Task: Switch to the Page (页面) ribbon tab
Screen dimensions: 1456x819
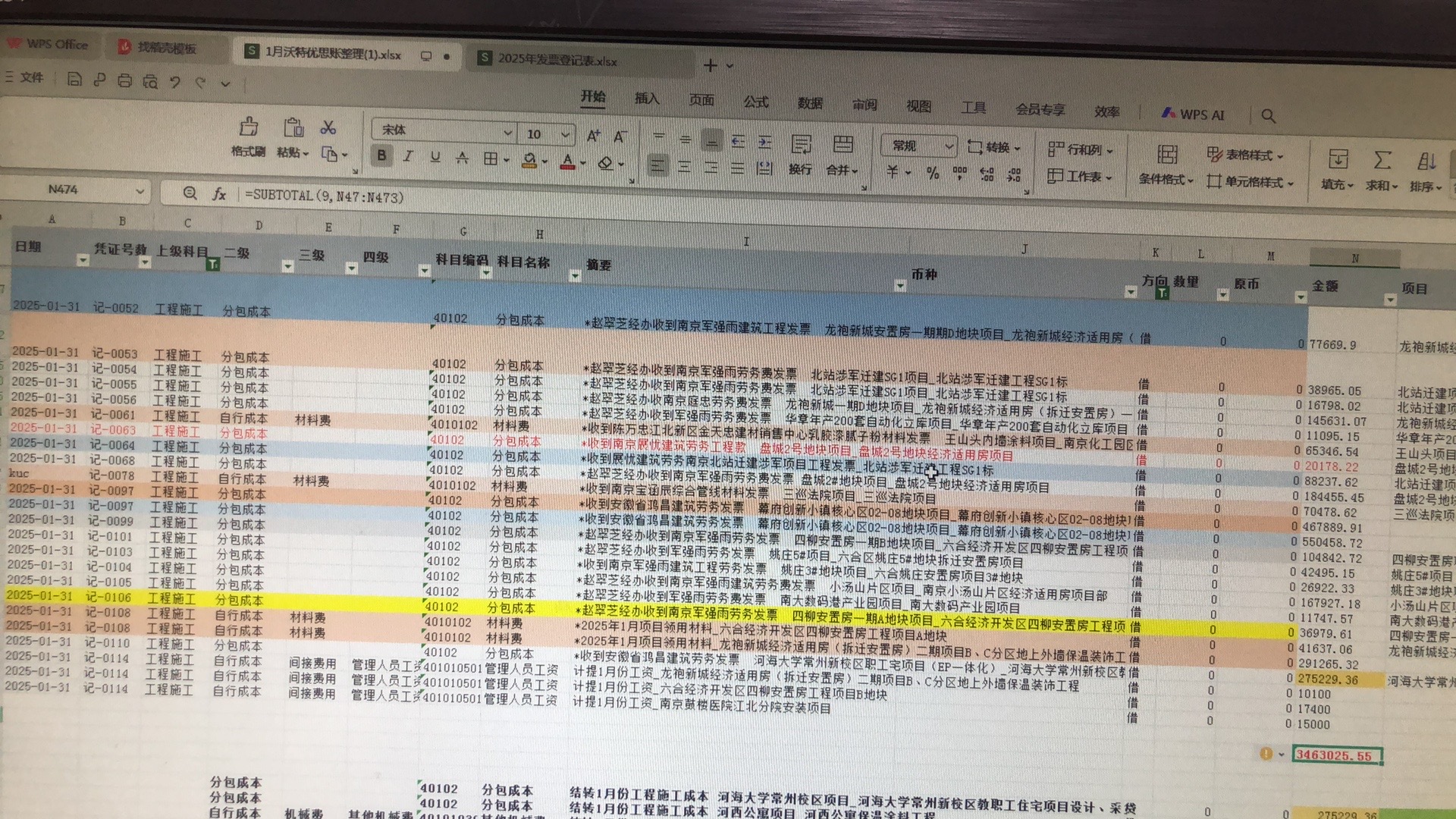Action: tap(701, 100)
